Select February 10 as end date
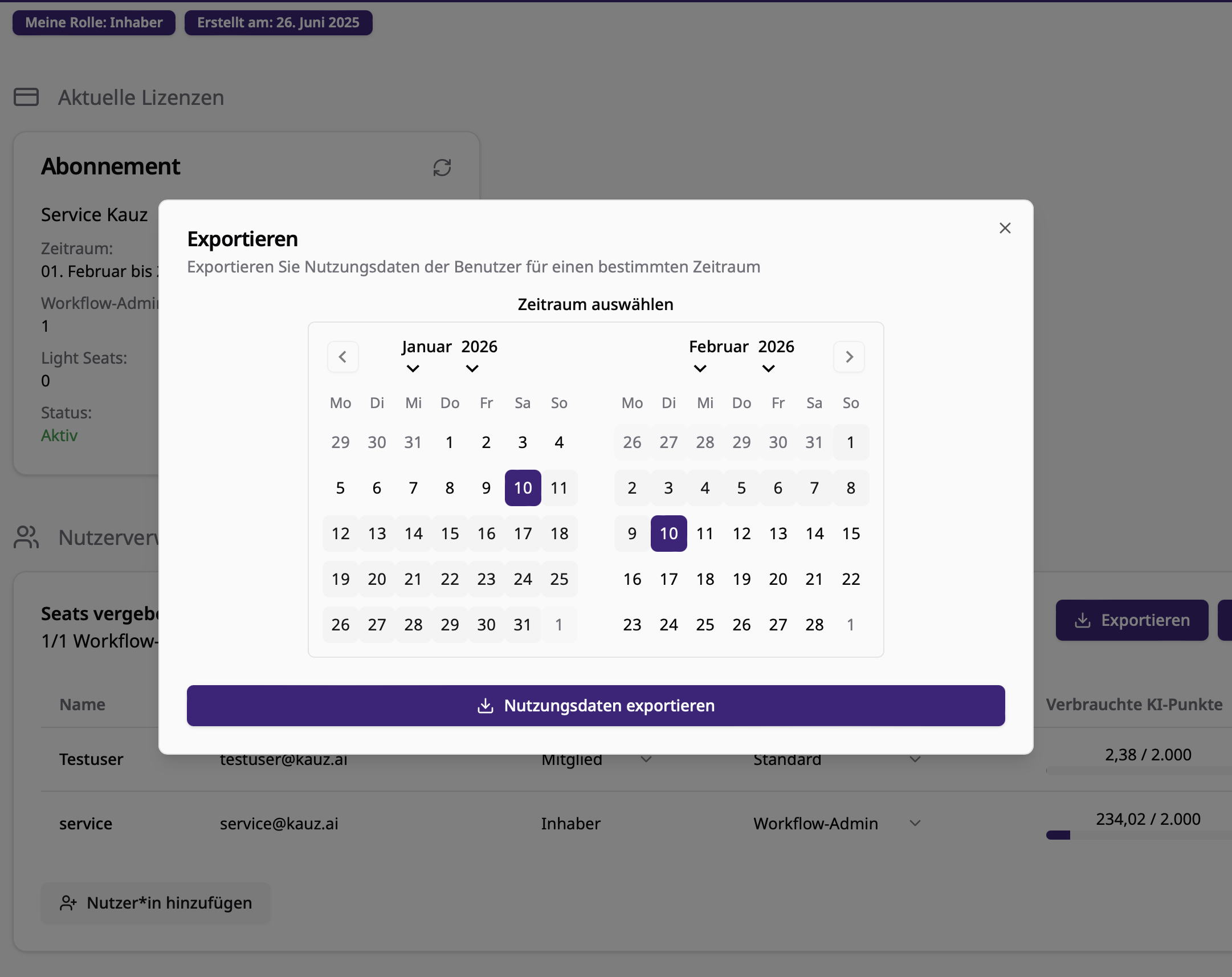The image size is (1232, 977). tap(668, 534)
